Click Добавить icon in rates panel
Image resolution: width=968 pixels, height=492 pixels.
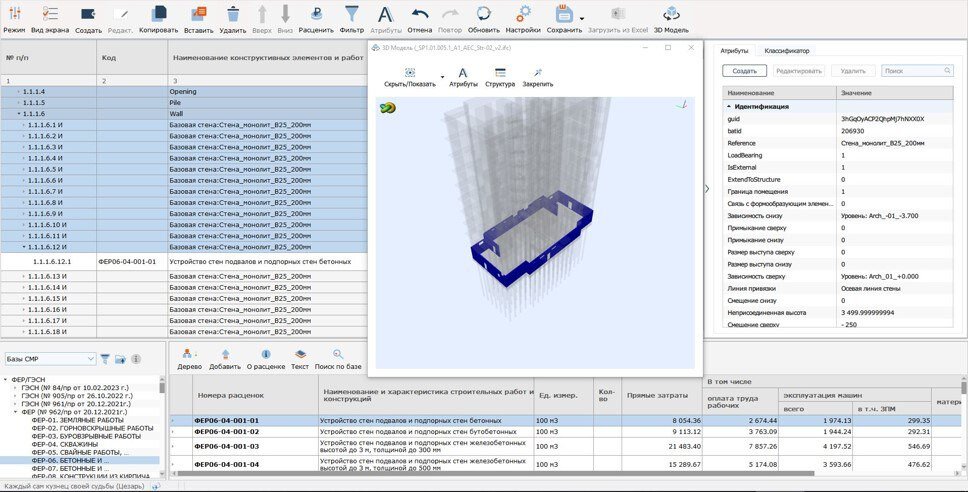point(225,354)
